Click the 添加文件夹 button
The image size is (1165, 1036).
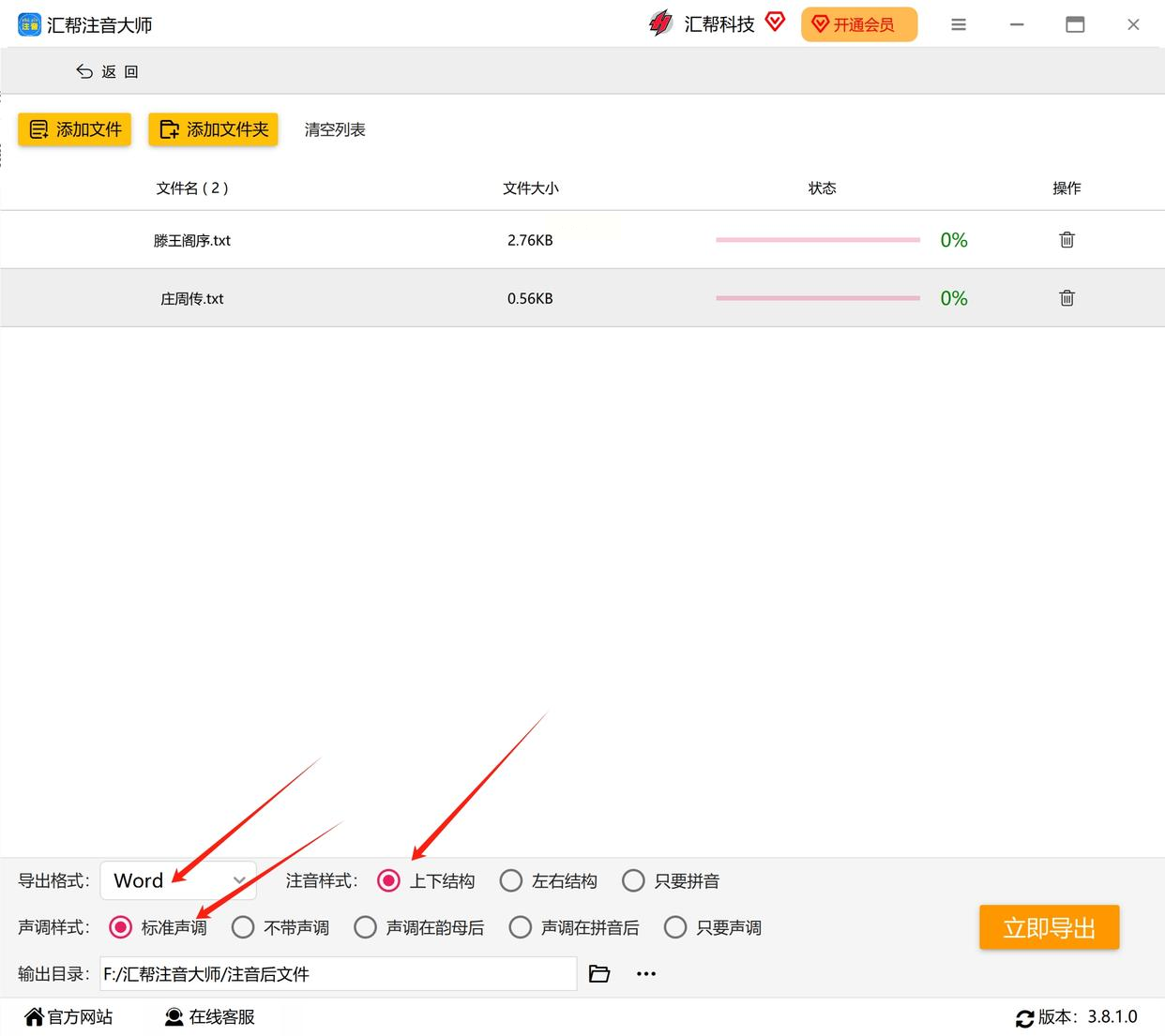pyautogui.click(x=213, y=129)
